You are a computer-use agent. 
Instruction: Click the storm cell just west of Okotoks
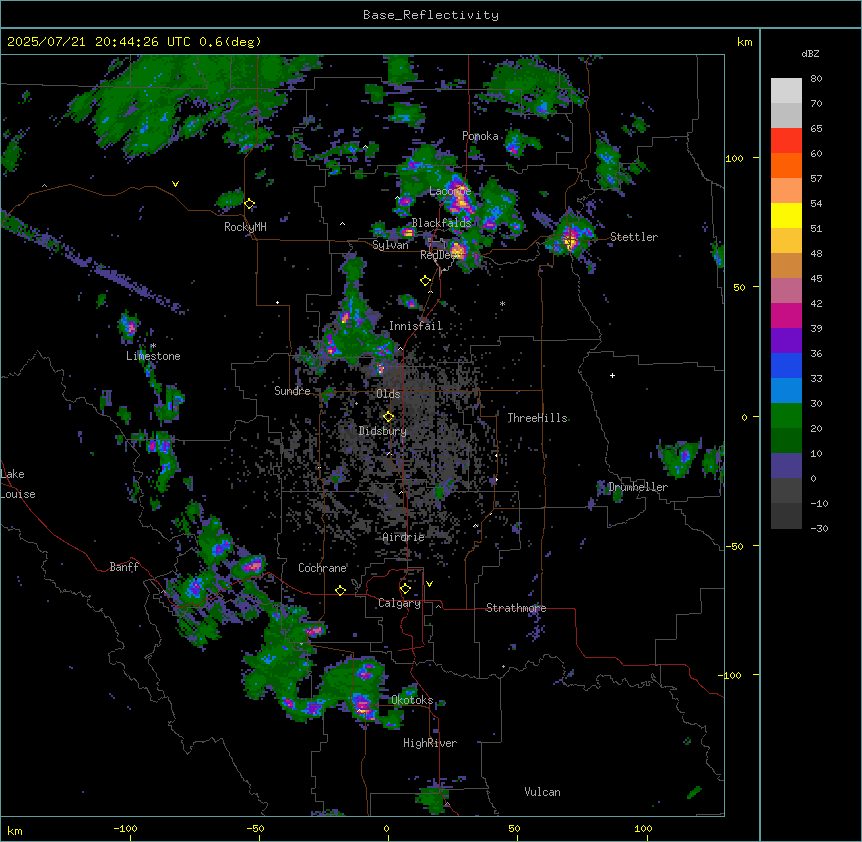[x=364, y=705]
